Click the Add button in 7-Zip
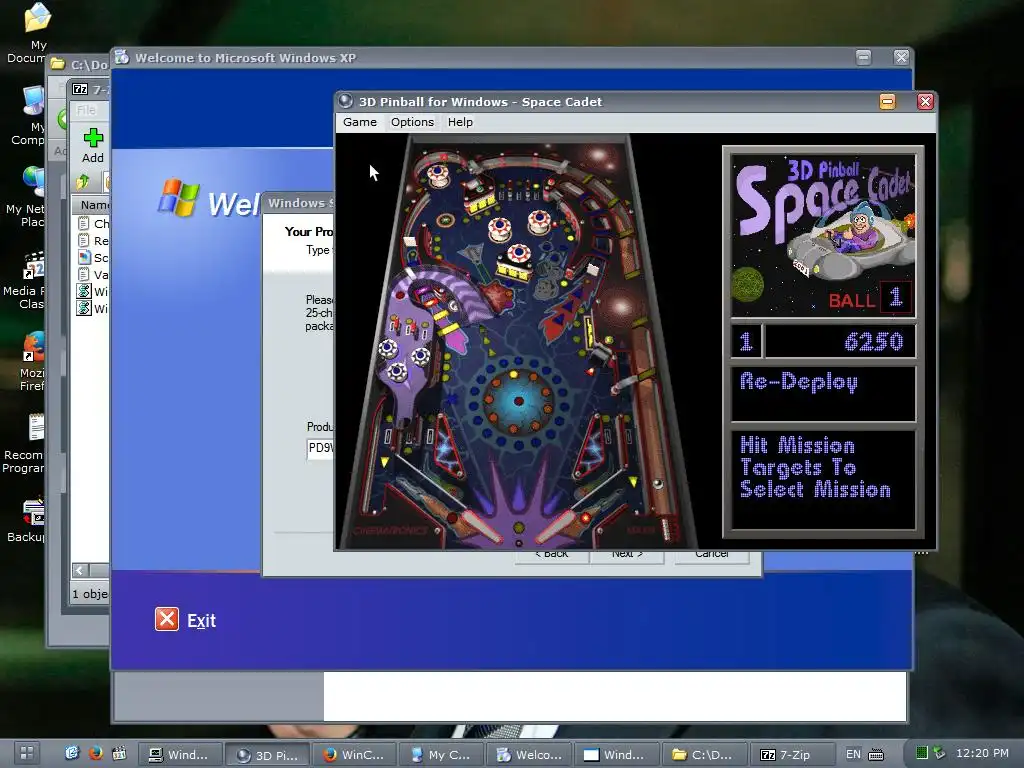The width and height of the screenshot is (1024, 768). [x=93, y=145]
